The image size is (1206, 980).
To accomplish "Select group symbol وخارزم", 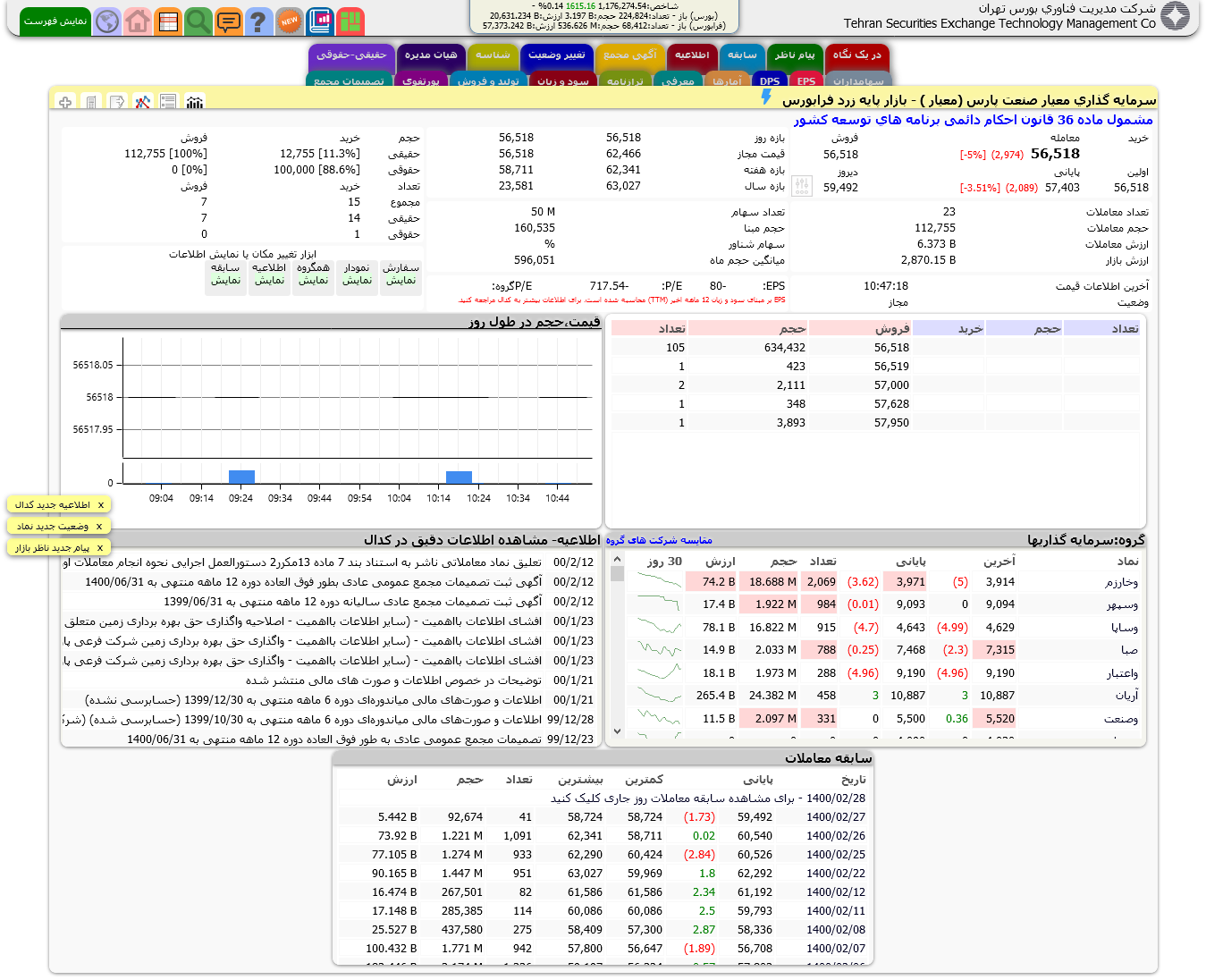I will (1121, 582).
